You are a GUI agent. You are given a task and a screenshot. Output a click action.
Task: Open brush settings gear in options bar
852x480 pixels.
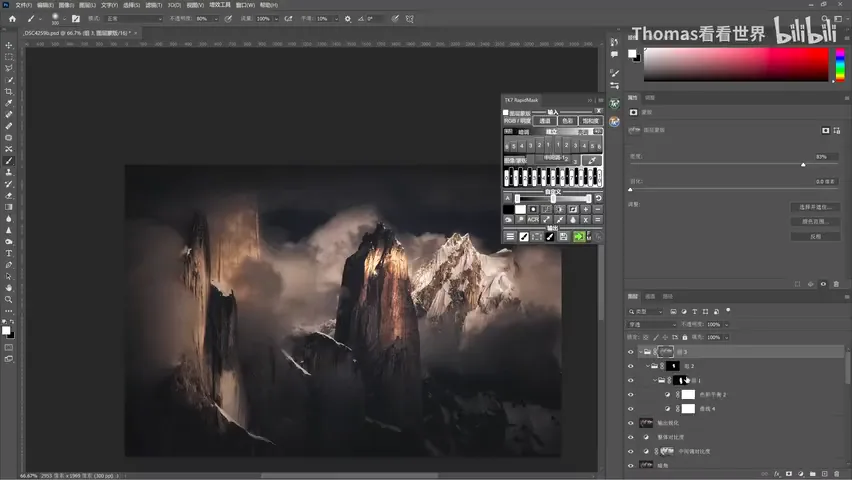click(348, 18)
